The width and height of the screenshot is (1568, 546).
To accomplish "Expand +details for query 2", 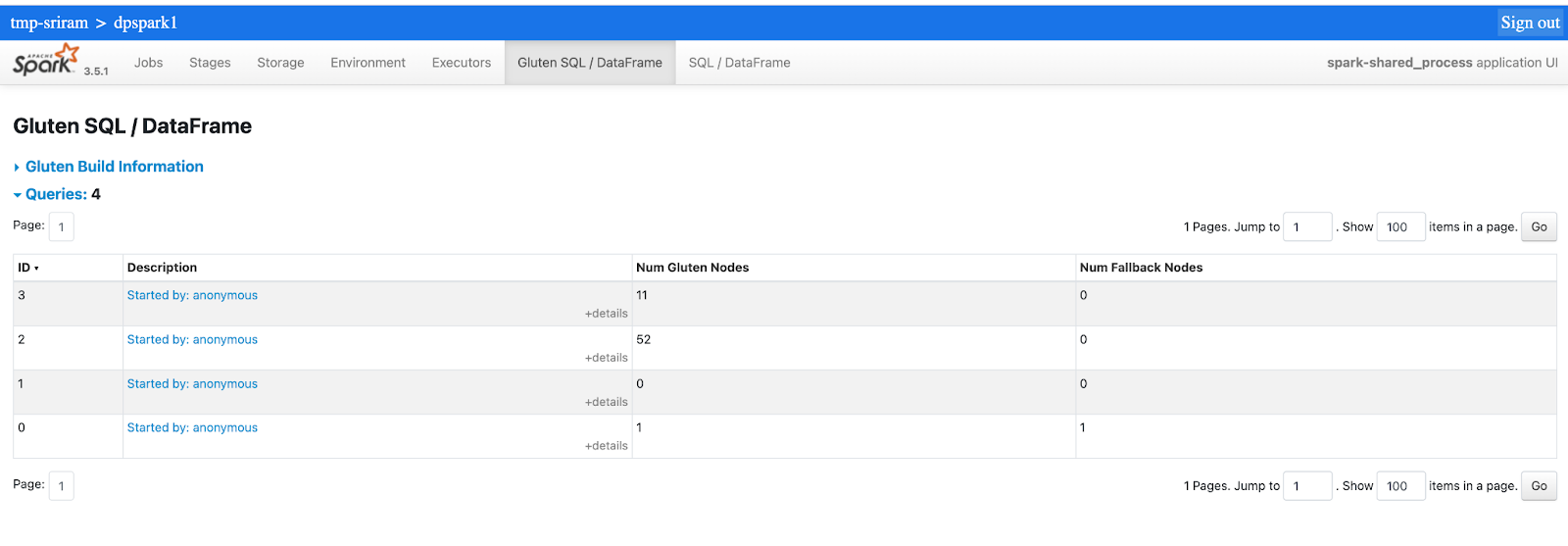I will [607, 358].
